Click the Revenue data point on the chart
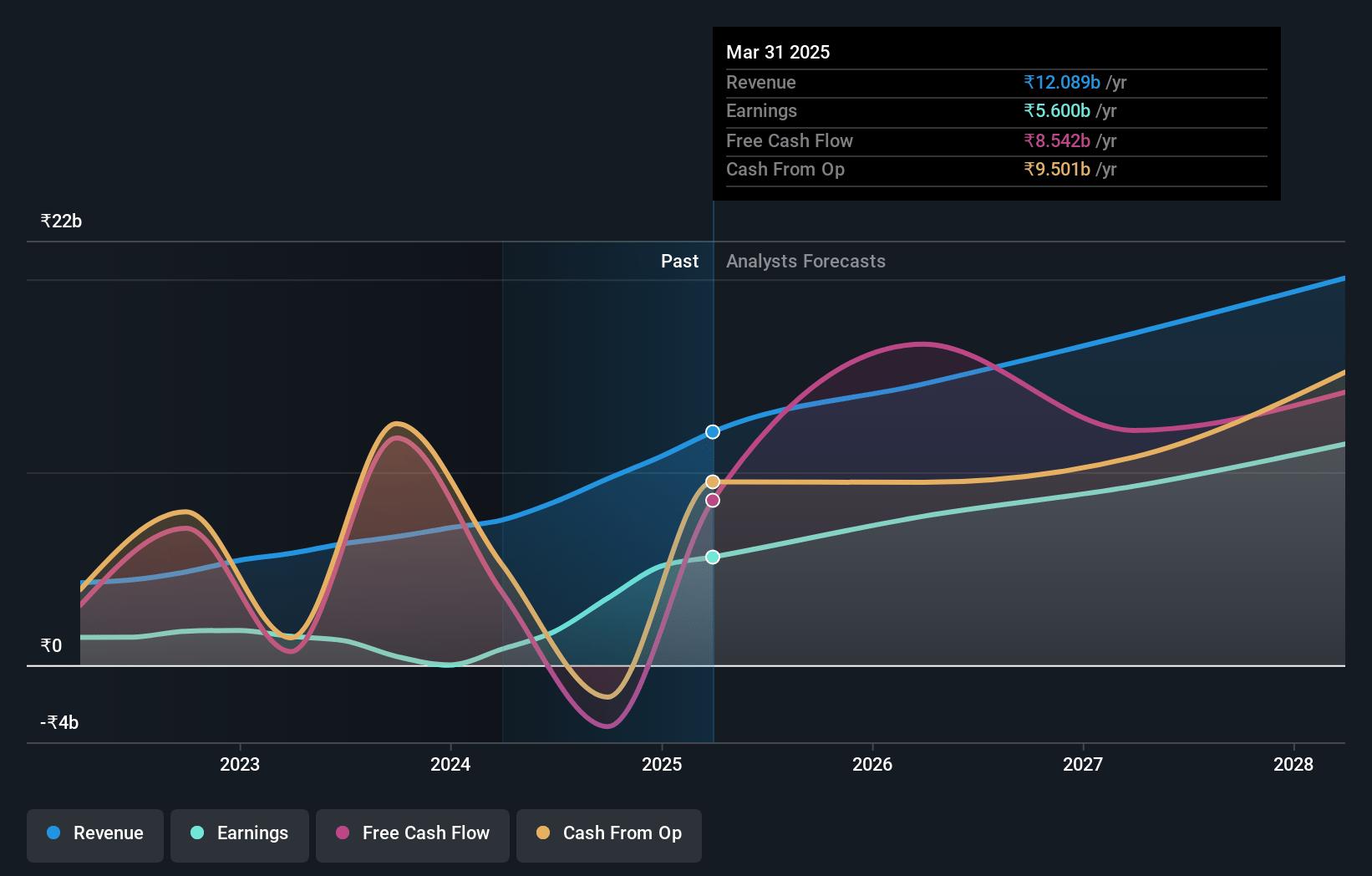This screenshot has width=1372, height=876. [713, 432]
